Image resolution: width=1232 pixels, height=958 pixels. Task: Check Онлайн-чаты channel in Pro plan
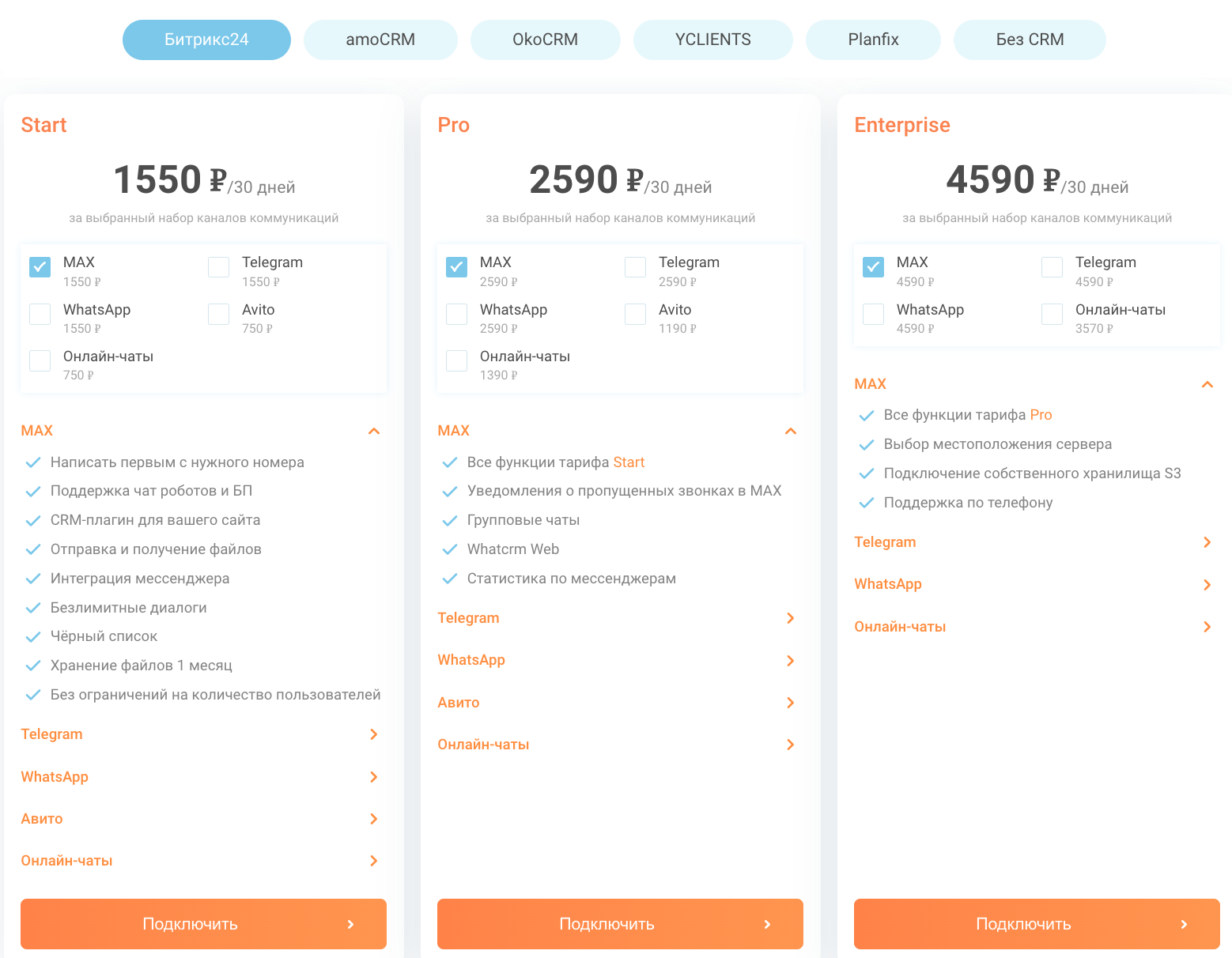point(456,360)
